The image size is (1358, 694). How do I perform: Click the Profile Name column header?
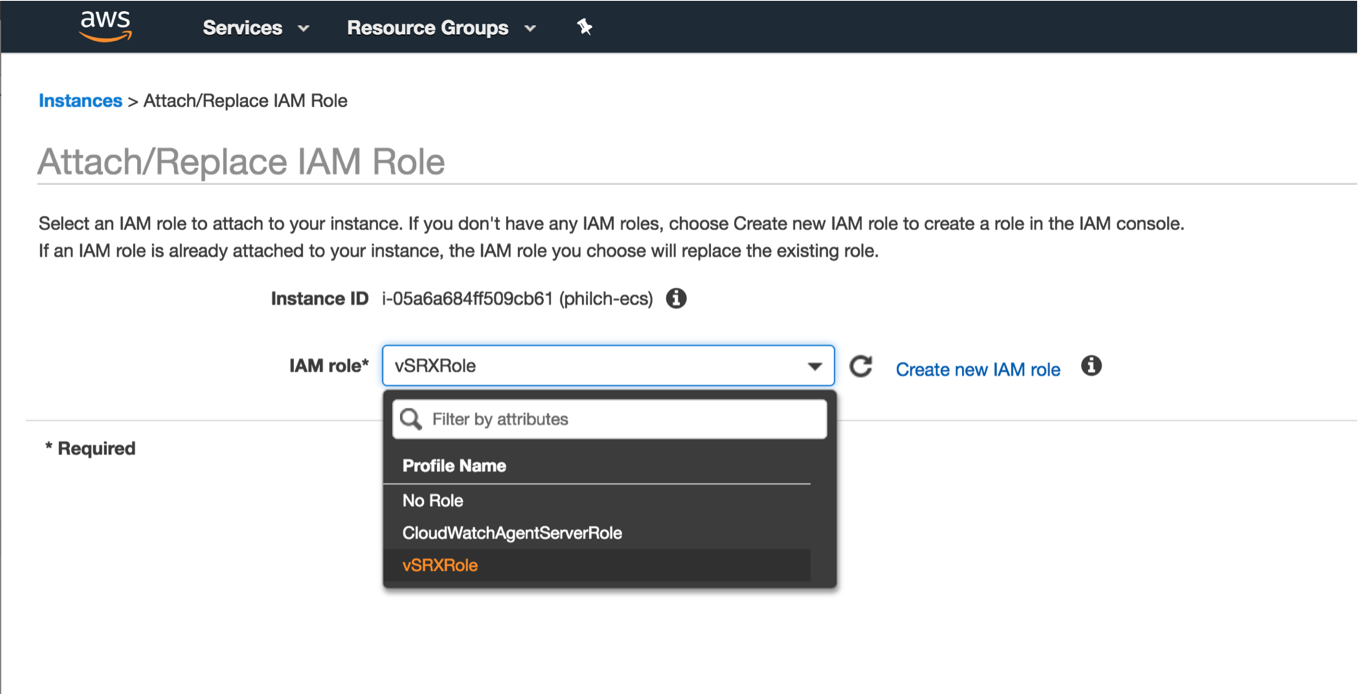point(454,466)
